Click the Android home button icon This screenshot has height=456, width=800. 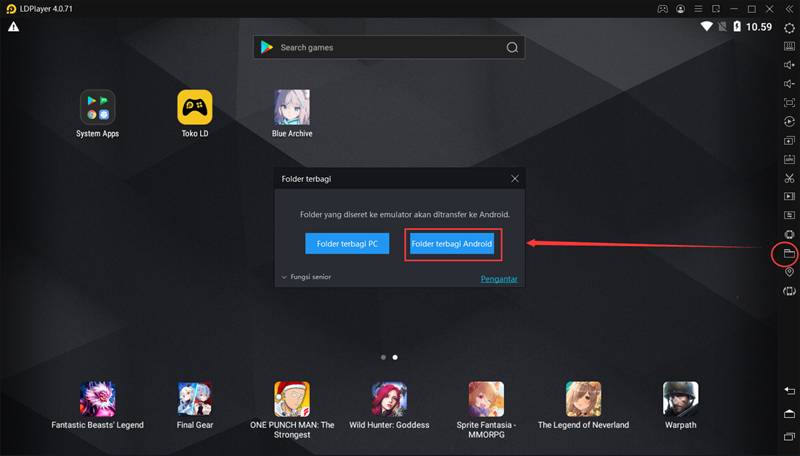pyautogui.click(x=789, y=414)
